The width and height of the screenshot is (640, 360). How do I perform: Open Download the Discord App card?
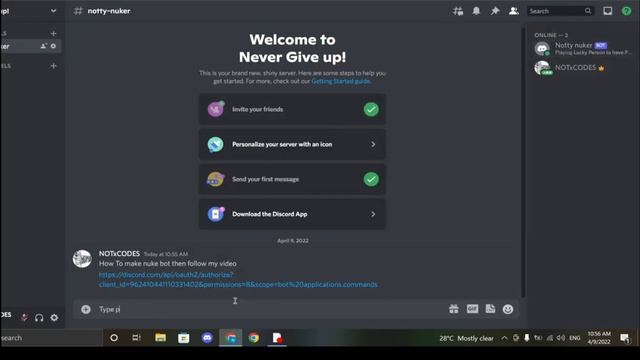[292, 214]
